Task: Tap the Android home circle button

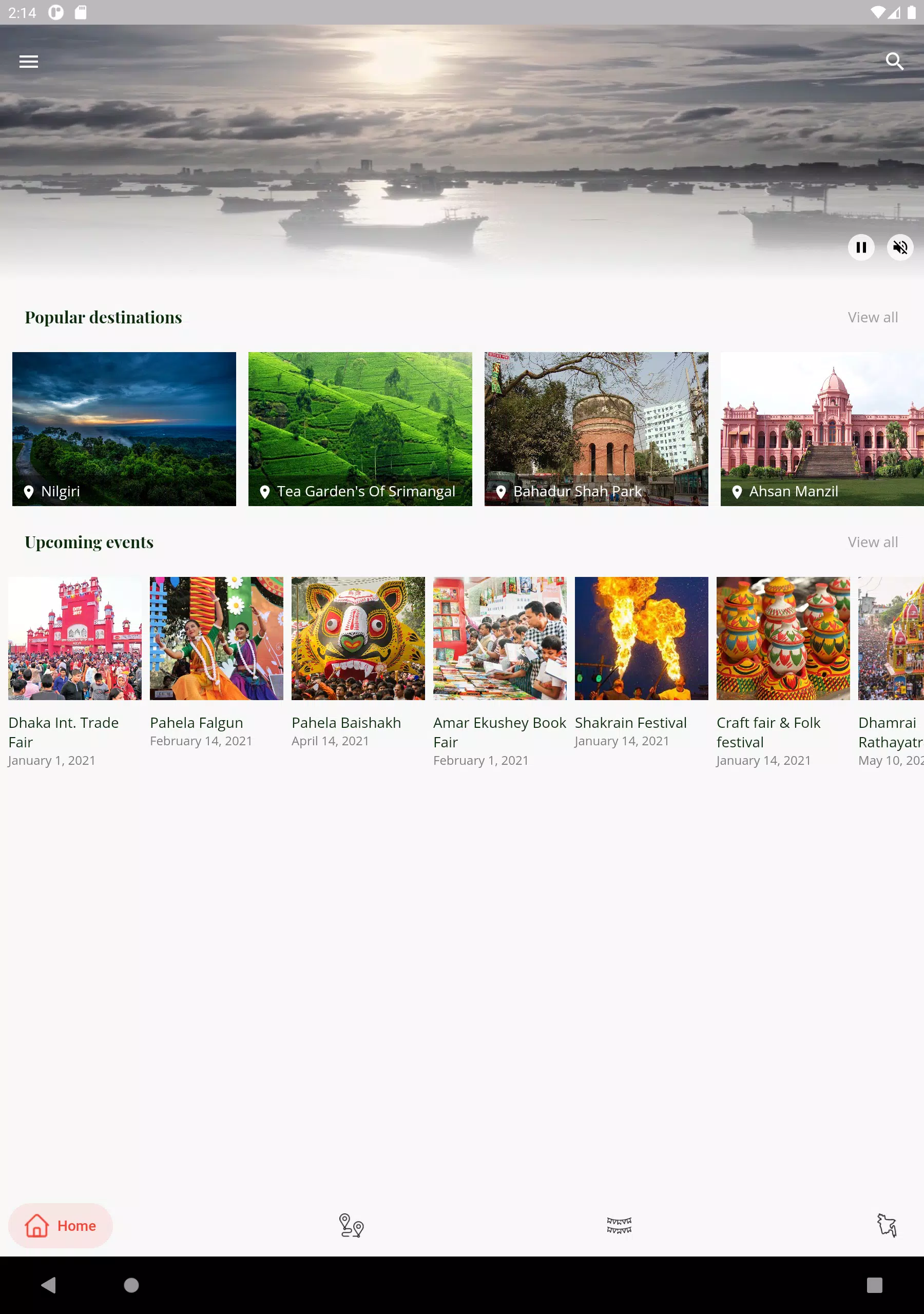Action: pos(131,1285)
